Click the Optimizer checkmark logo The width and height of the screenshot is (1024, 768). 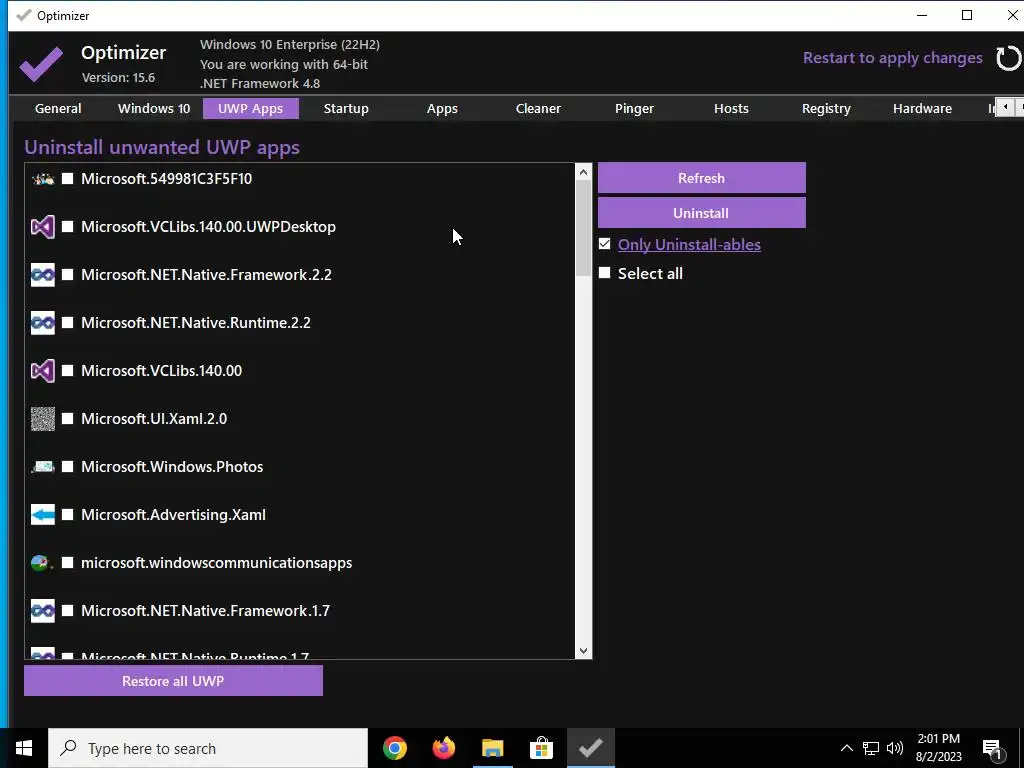click(41, 63)
